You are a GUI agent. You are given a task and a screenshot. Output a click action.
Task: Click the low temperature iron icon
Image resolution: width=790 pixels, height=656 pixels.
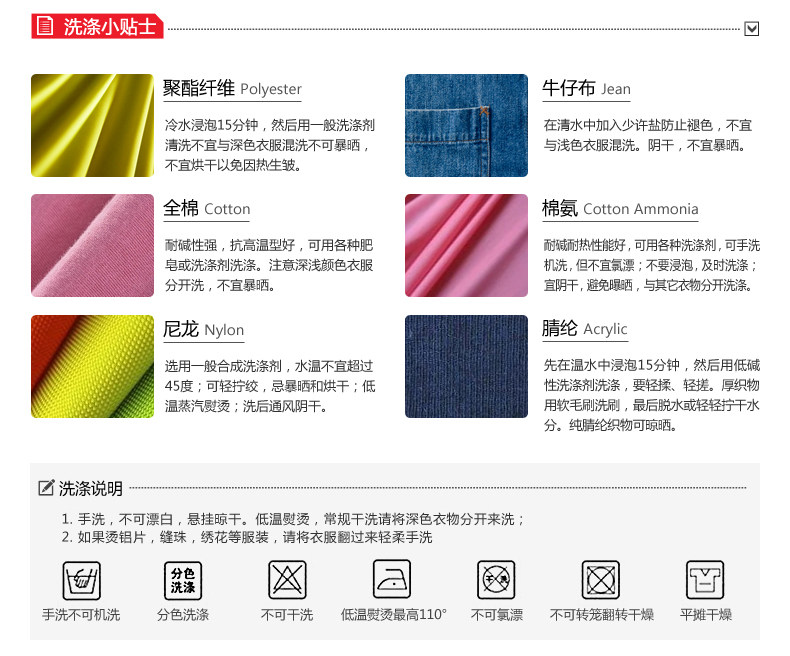click(392, 579)
